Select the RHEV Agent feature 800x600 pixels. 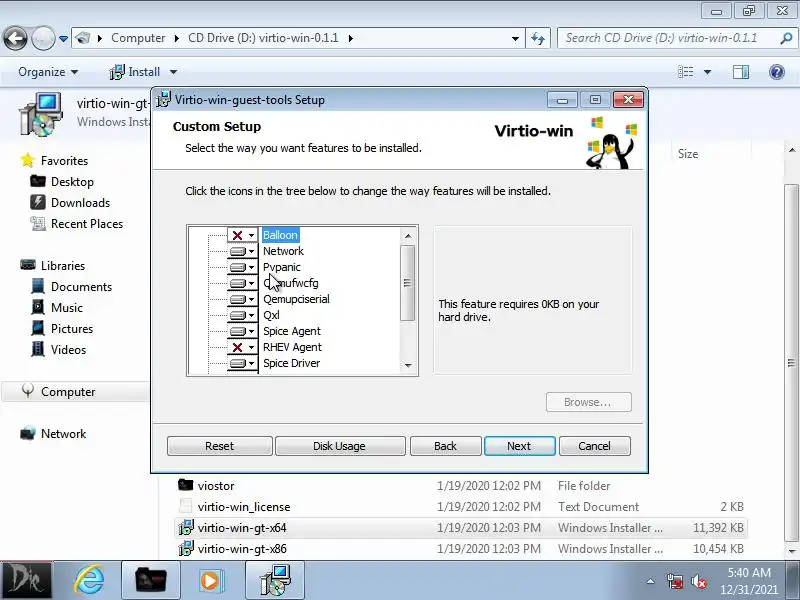(x=292, y=347)
